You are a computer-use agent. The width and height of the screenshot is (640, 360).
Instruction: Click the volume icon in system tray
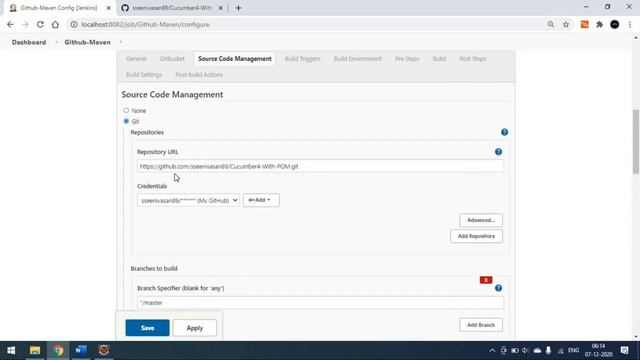tap(525, 350)
